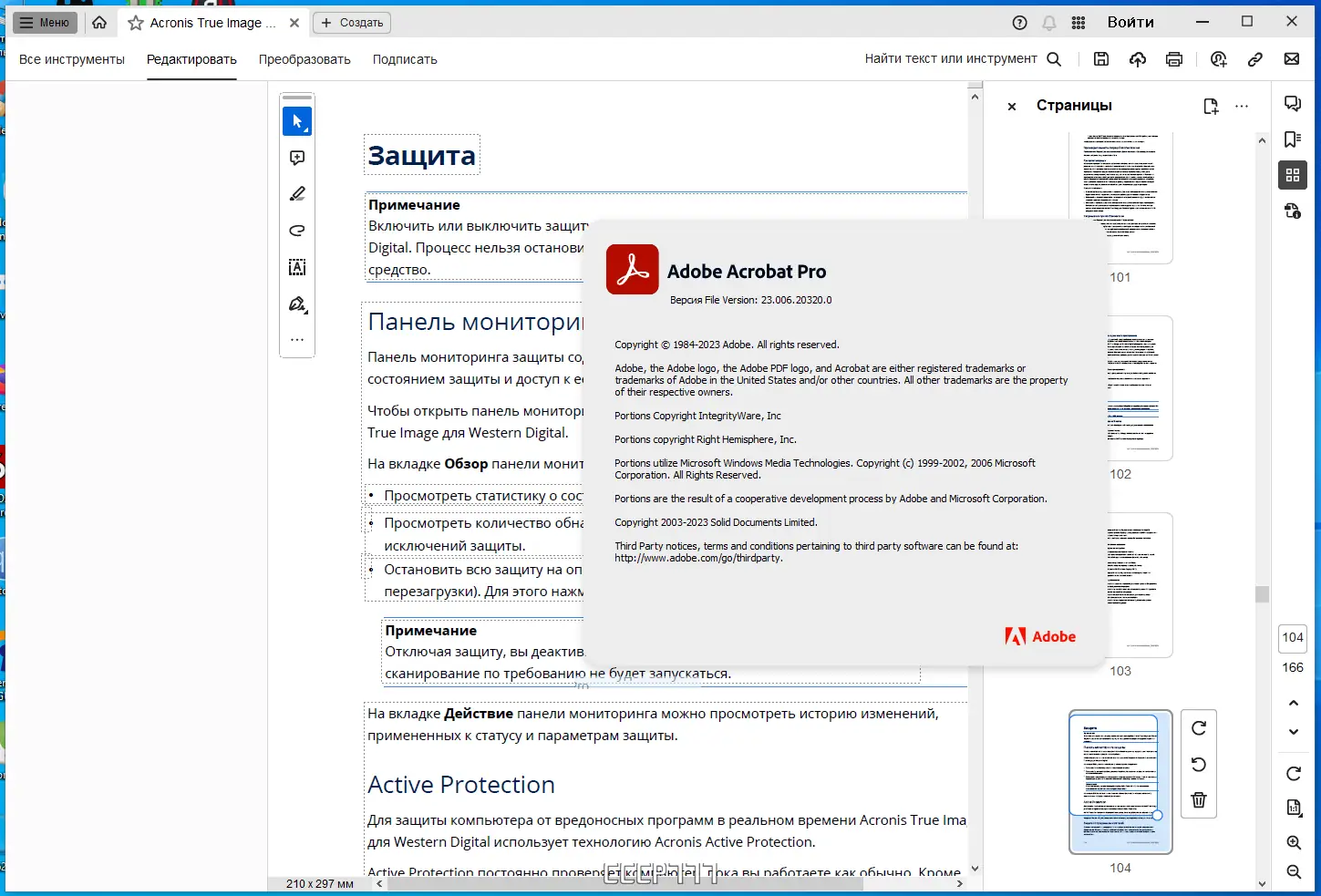The height and width of the screenshot is (896, 1321).
Task: Select page thumbnail 104
Action: [1120, 782]
